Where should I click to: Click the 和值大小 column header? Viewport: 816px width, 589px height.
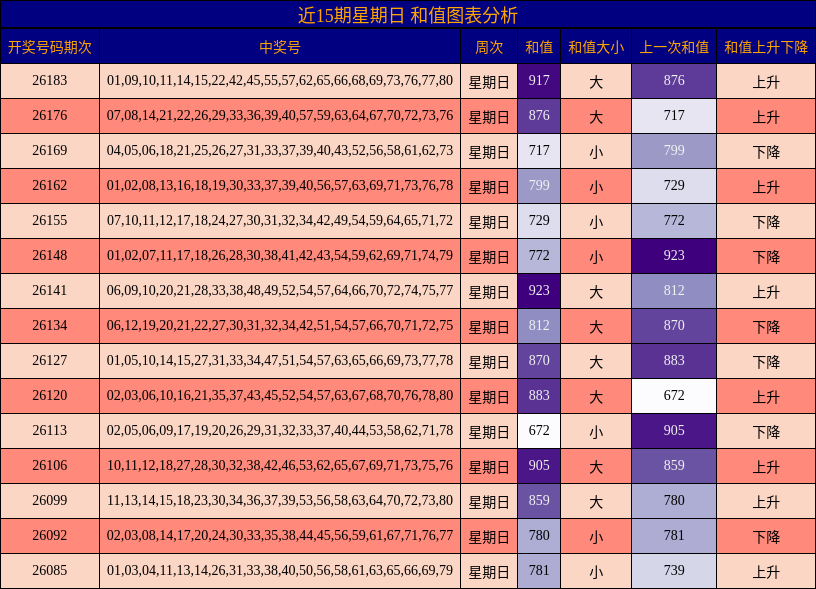pos(596,47)
